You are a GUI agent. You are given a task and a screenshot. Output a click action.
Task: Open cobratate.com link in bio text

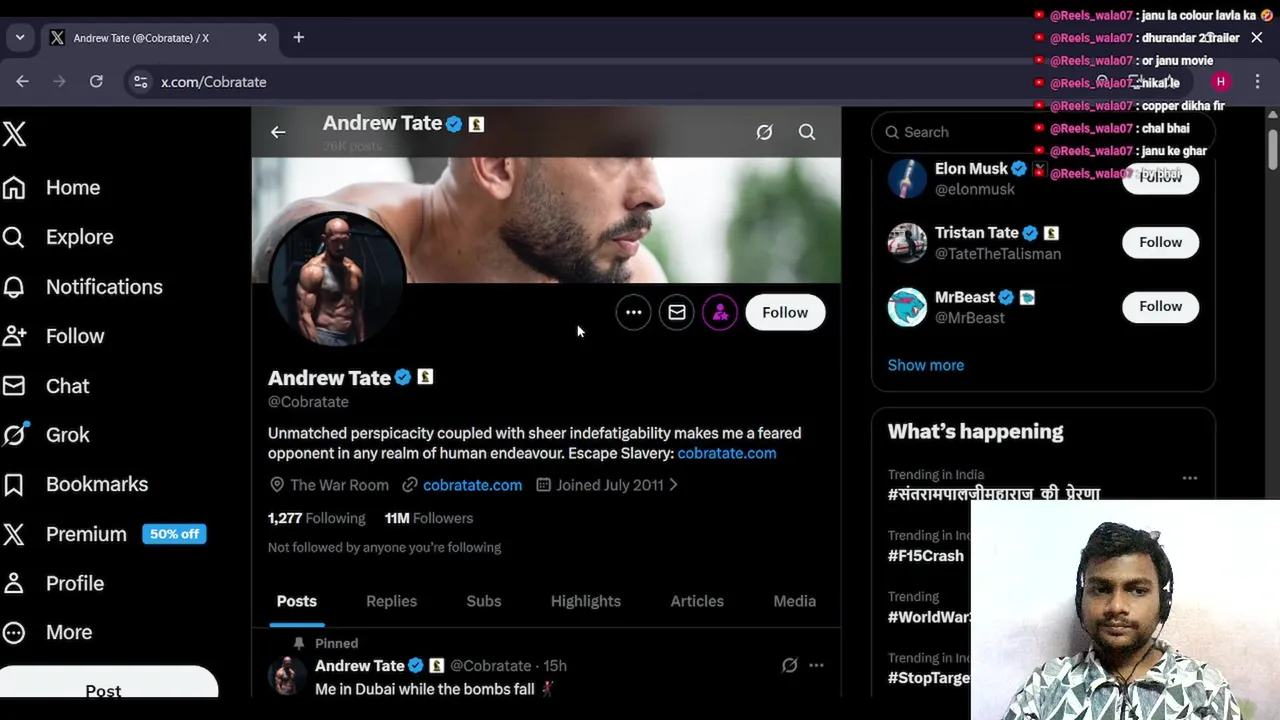pyautogui.click(x=727, y=453)
